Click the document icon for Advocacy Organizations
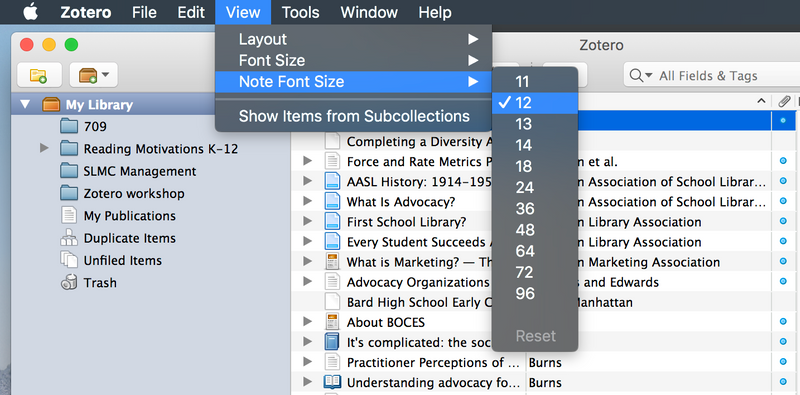800x395 pixels. coord(332,282)
